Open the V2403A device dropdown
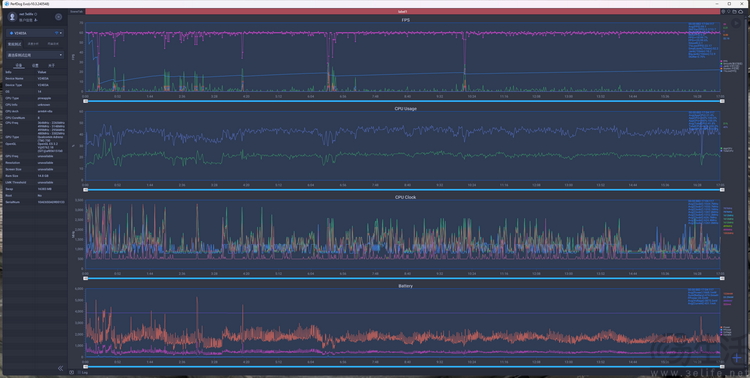 pos(35,33)
